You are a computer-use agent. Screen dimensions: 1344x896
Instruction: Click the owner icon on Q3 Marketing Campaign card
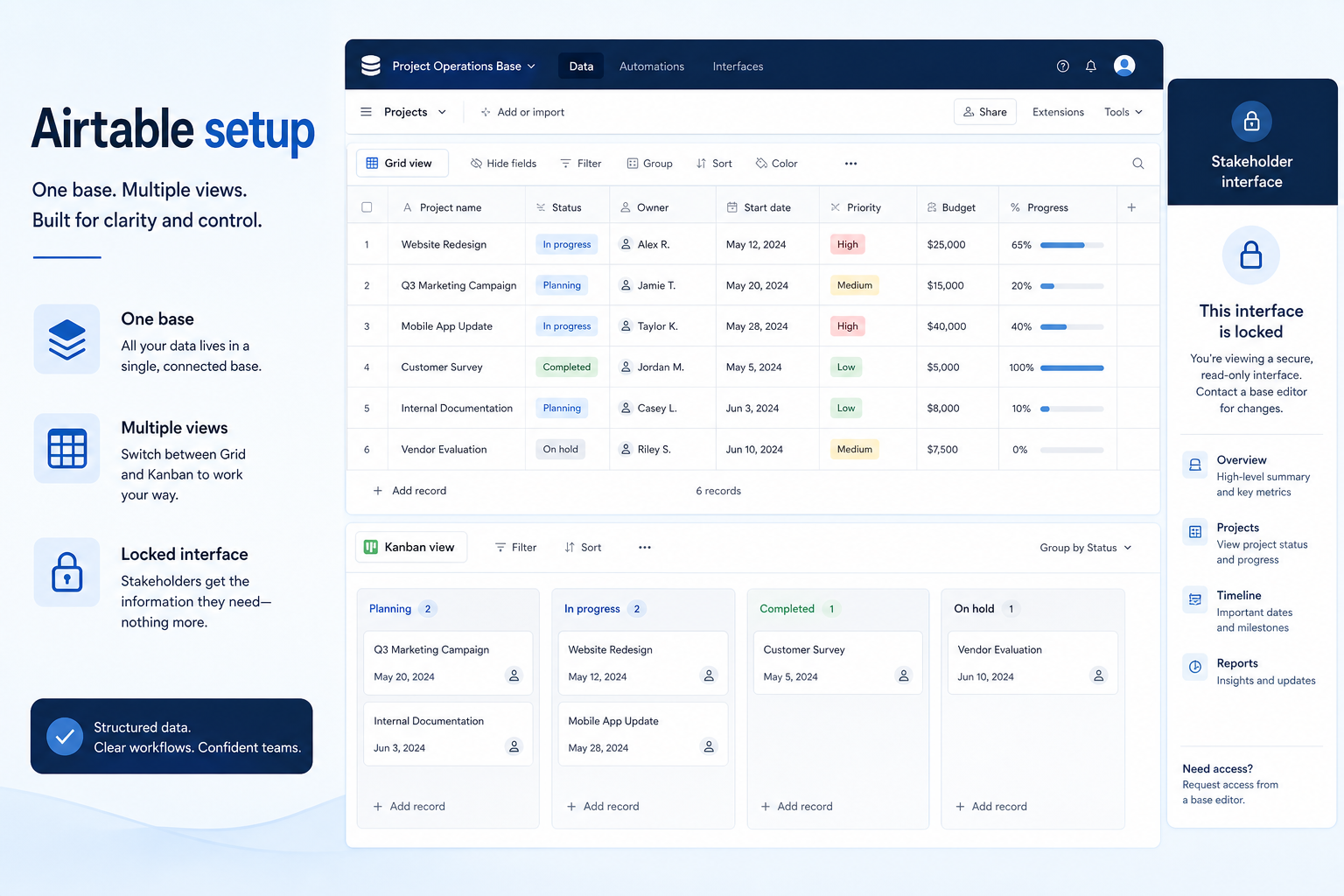tap(514, 675)
